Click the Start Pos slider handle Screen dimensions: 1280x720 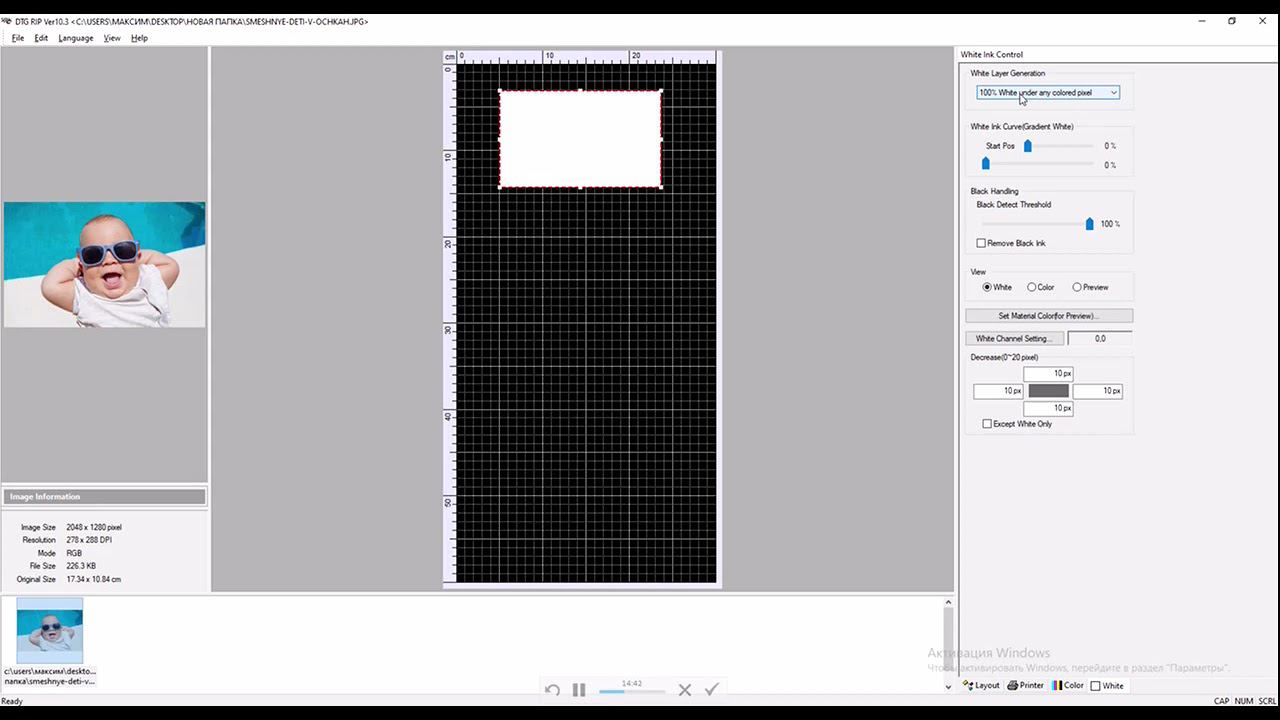click(1027, 146)
